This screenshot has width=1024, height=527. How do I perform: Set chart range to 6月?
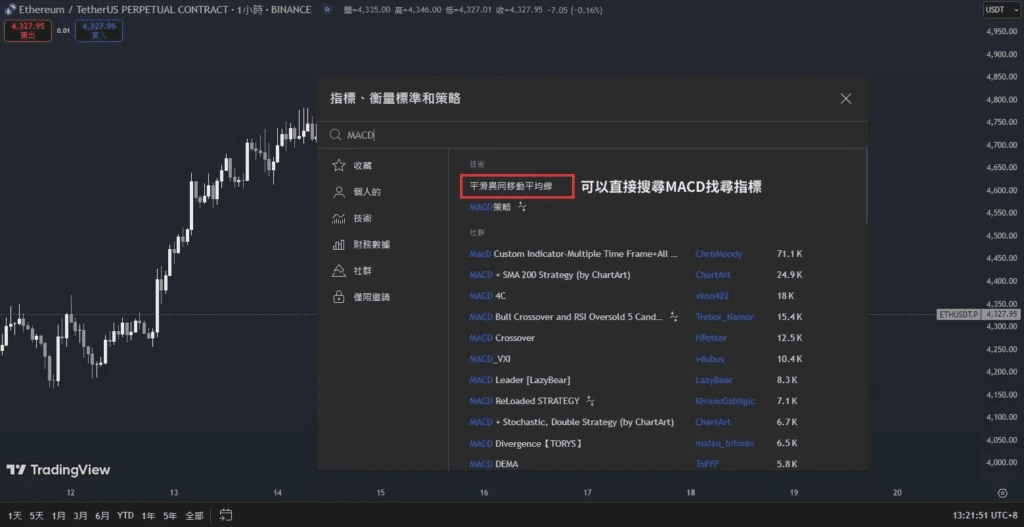point(102,516)
